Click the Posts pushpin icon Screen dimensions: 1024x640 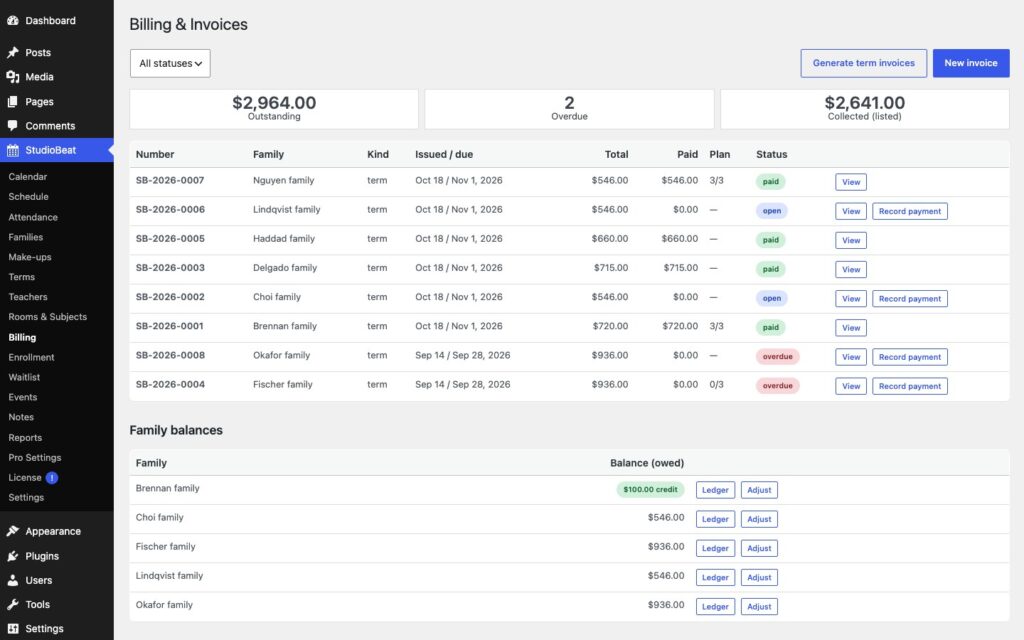click(12, 52)
